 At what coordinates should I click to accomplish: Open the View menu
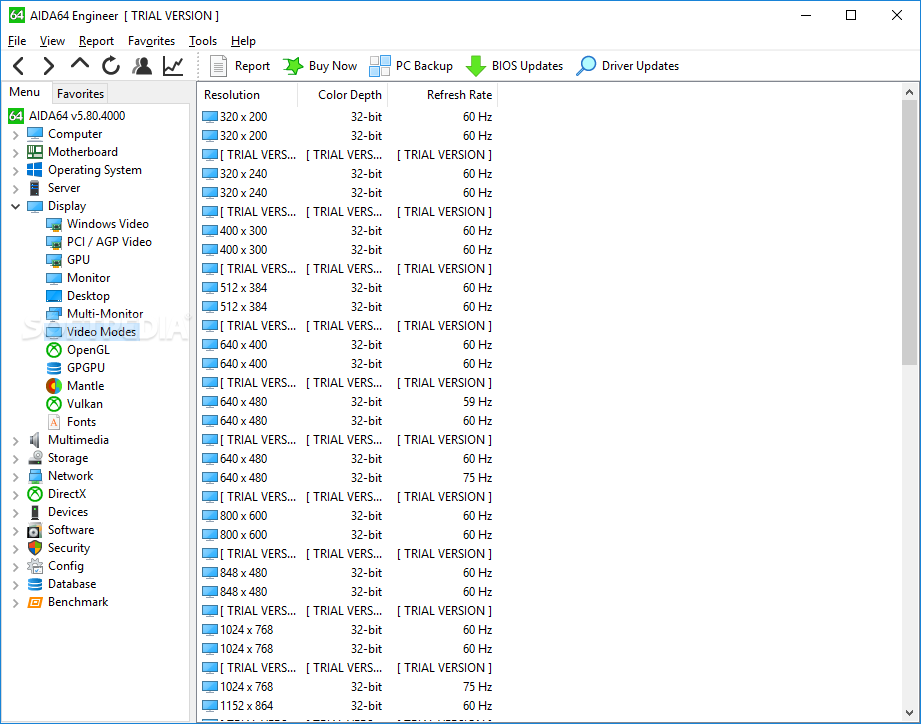(52, 41)
